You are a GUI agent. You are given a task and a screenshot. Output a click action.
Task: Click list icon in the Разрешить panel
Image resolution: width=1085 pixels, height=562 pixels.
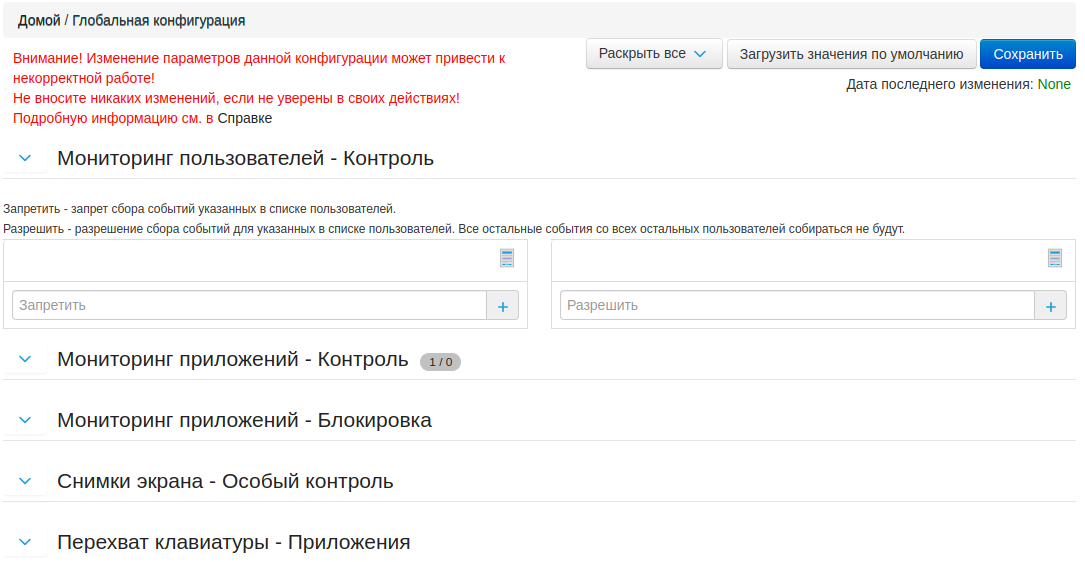[x=1055, y=258]
